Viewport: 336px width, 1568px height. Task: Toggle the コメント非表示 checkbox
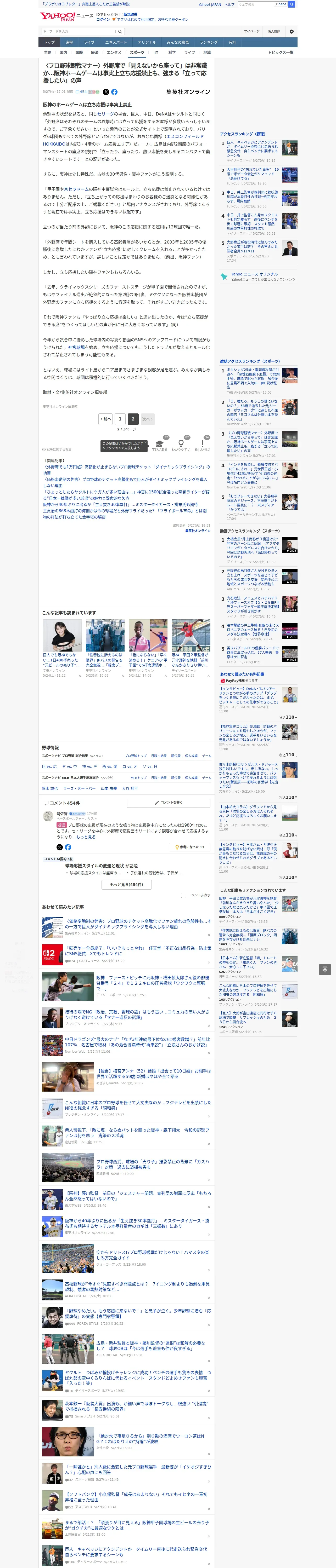pos(183,895)
